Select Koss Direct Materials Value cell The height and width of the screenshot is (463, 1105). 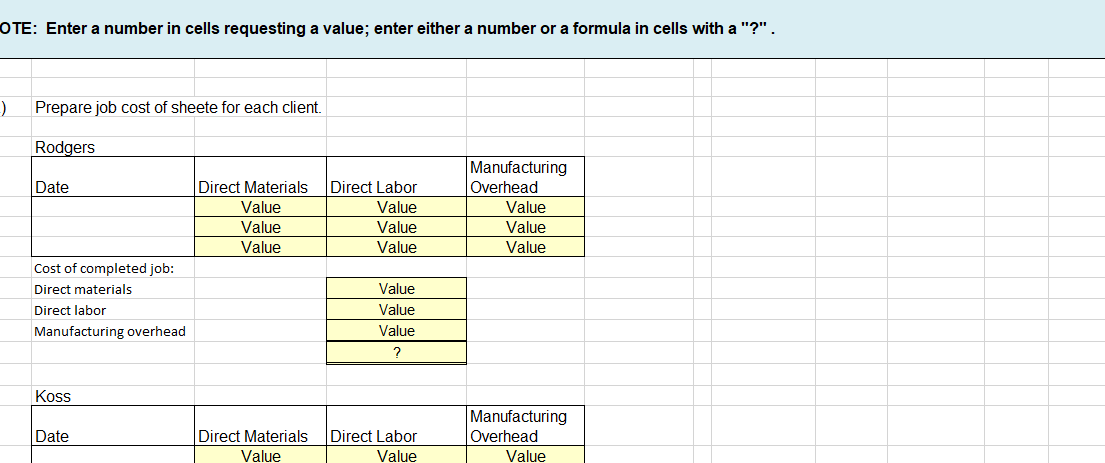tap(260, 455)
